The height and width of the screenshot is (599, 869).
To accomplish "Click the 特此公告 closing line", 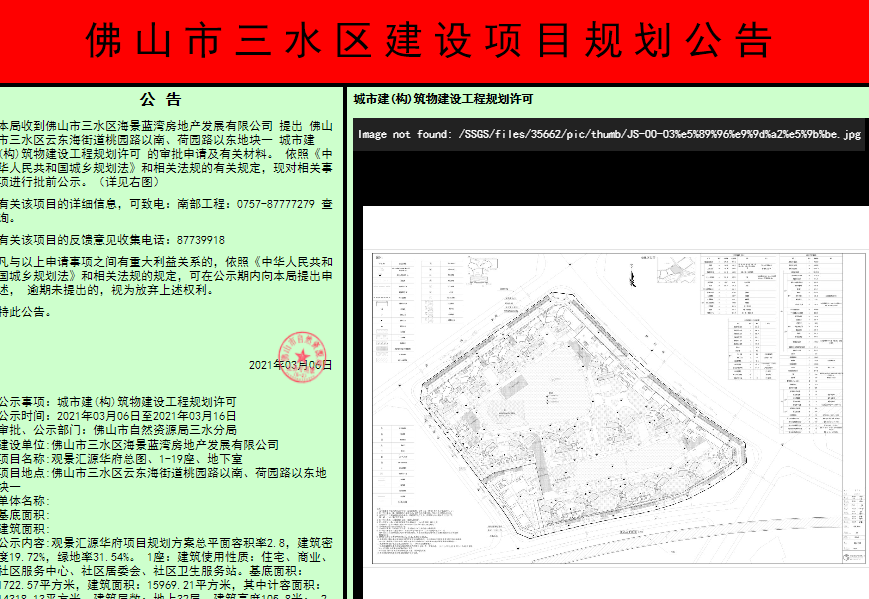I will tap(24, 312).
